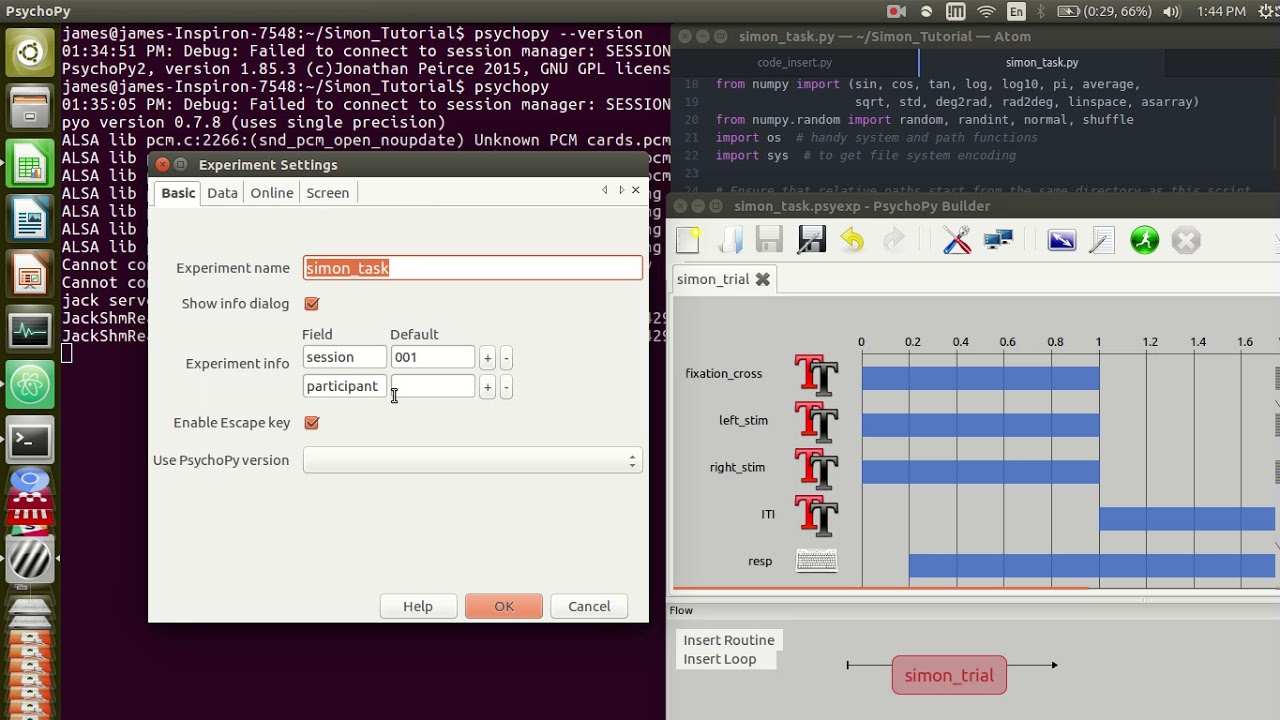
Task: Select the right_stim text component icon
Action: point(816,469)
